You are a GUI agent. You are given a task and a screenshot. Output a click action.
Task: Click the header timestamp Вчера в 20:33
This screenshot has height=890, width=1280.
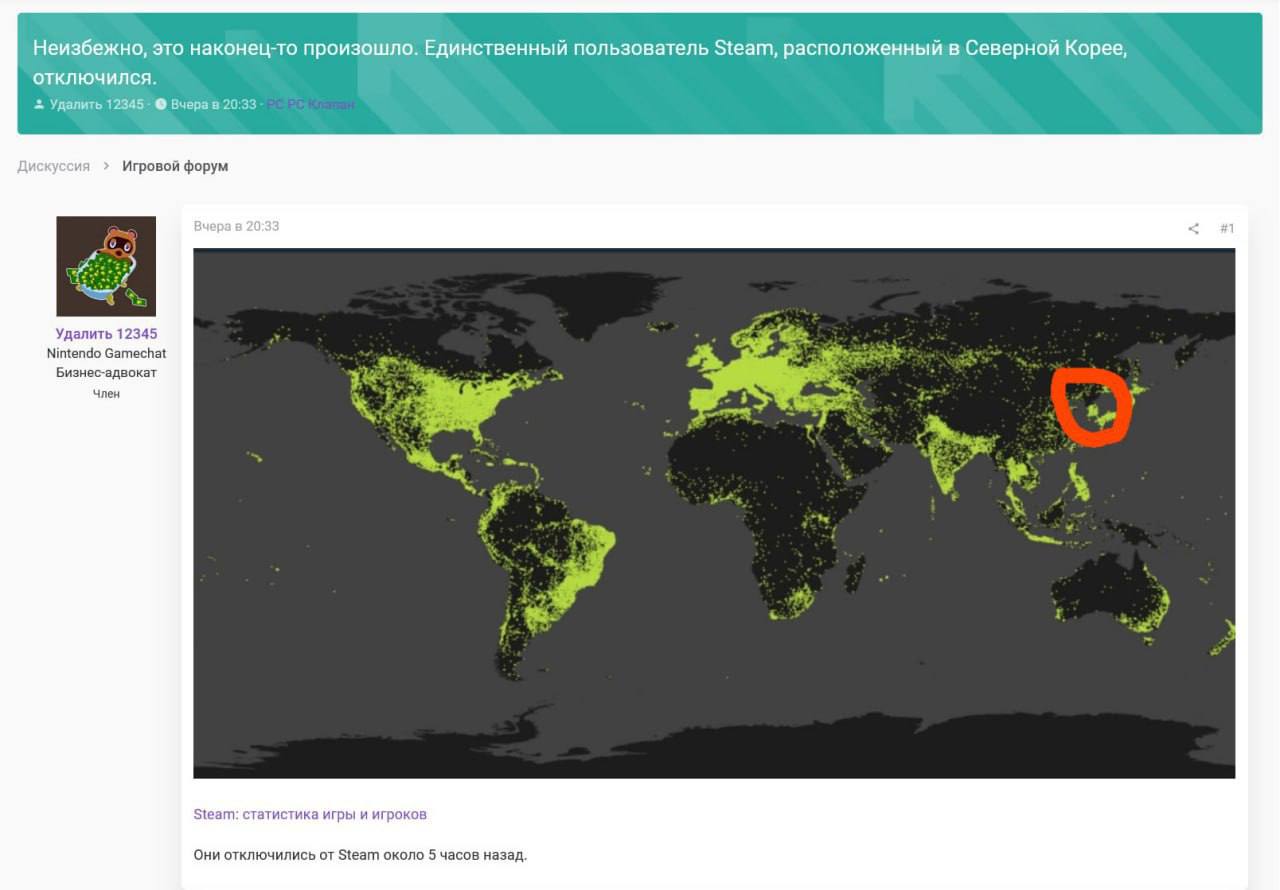click(213, 104)
